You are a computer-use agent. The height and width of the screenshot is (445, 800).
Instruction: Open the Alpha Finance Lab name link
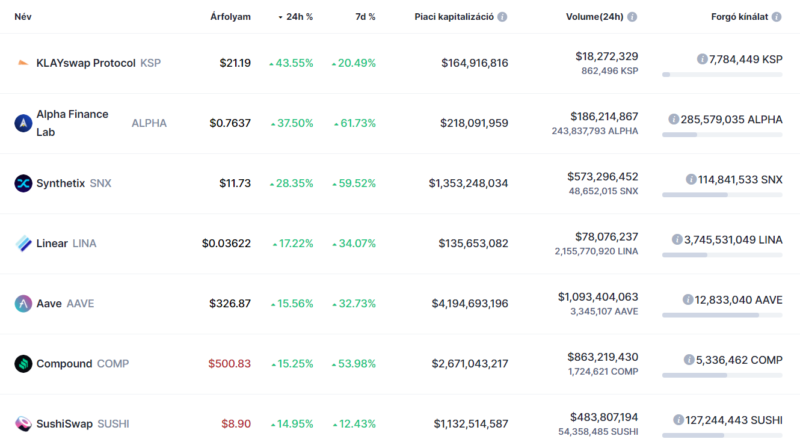pyautogui.click(x=72, y=123)
